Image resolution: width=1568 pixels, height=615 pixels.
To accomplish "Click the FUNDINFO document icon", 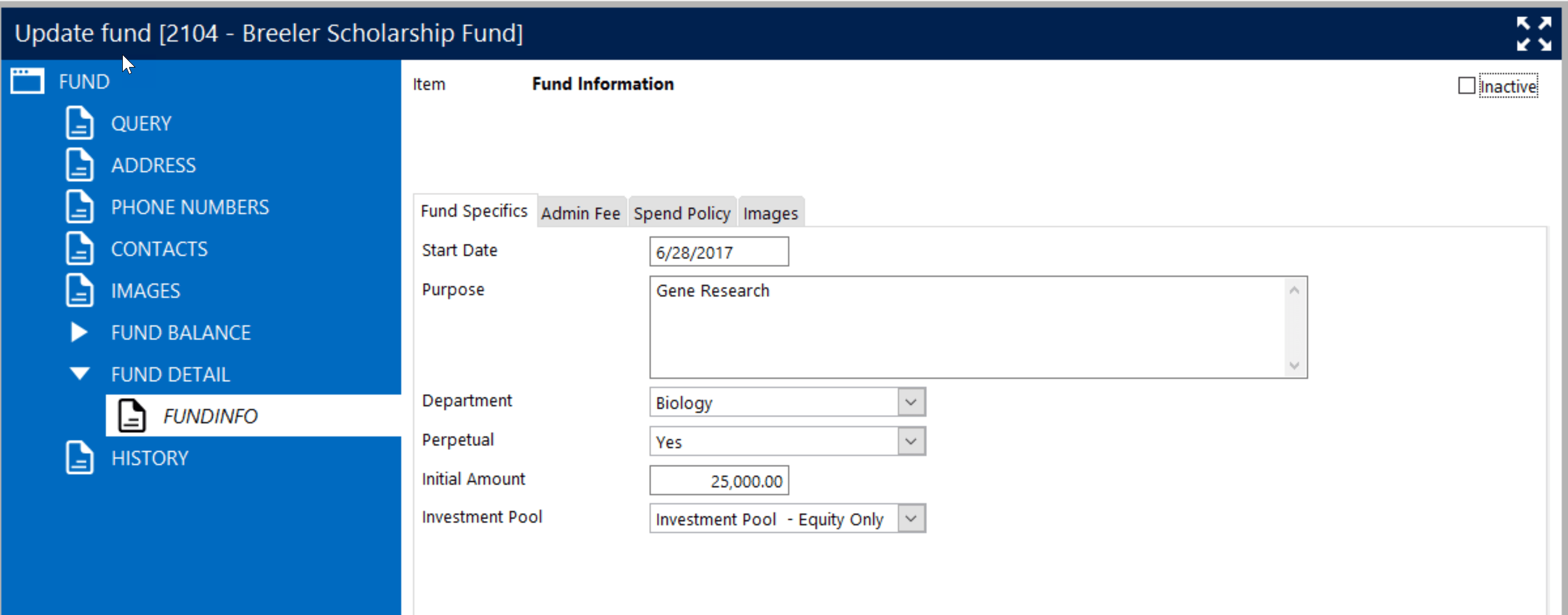I will [x=132, y=416].
